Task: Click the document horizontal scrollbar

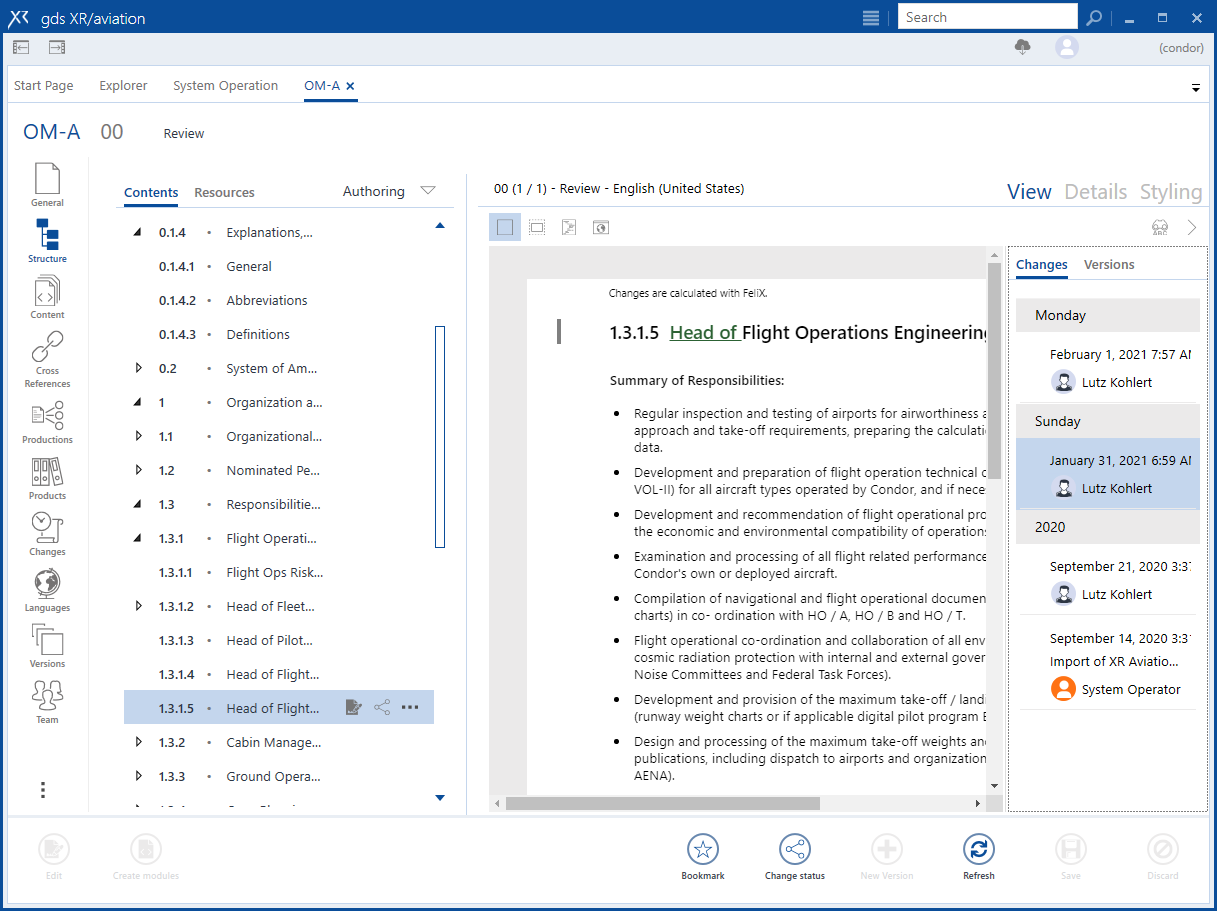Action: tap(662, 803)
